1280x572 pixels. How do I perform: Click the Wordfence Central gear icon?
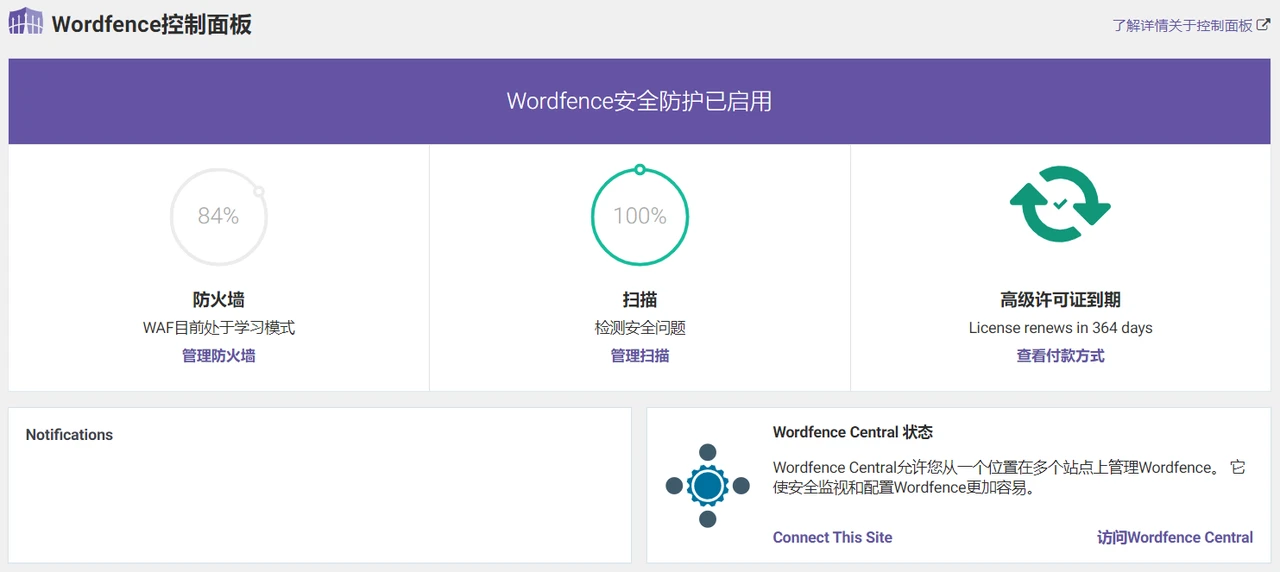707,486
